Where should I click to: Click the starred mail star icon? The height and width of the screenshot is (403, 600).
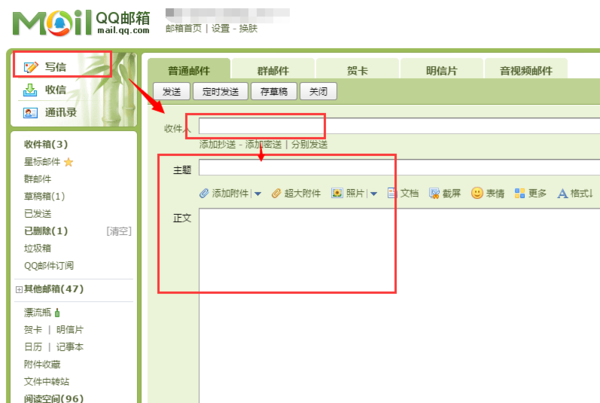point(68,162)
